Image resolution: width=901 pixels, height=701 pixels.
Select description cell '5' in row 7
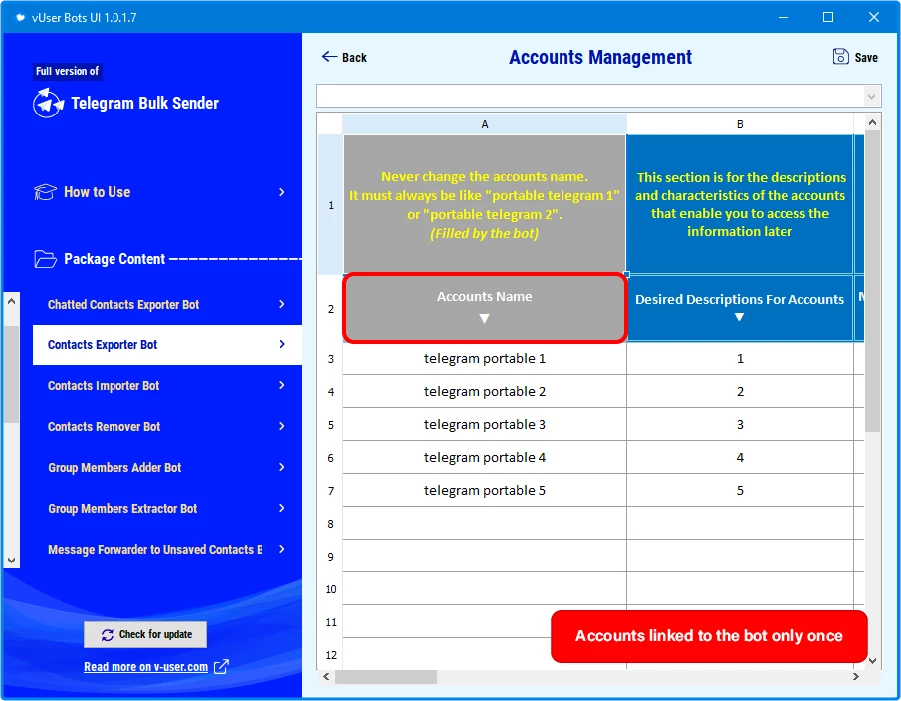pos(740,491)
